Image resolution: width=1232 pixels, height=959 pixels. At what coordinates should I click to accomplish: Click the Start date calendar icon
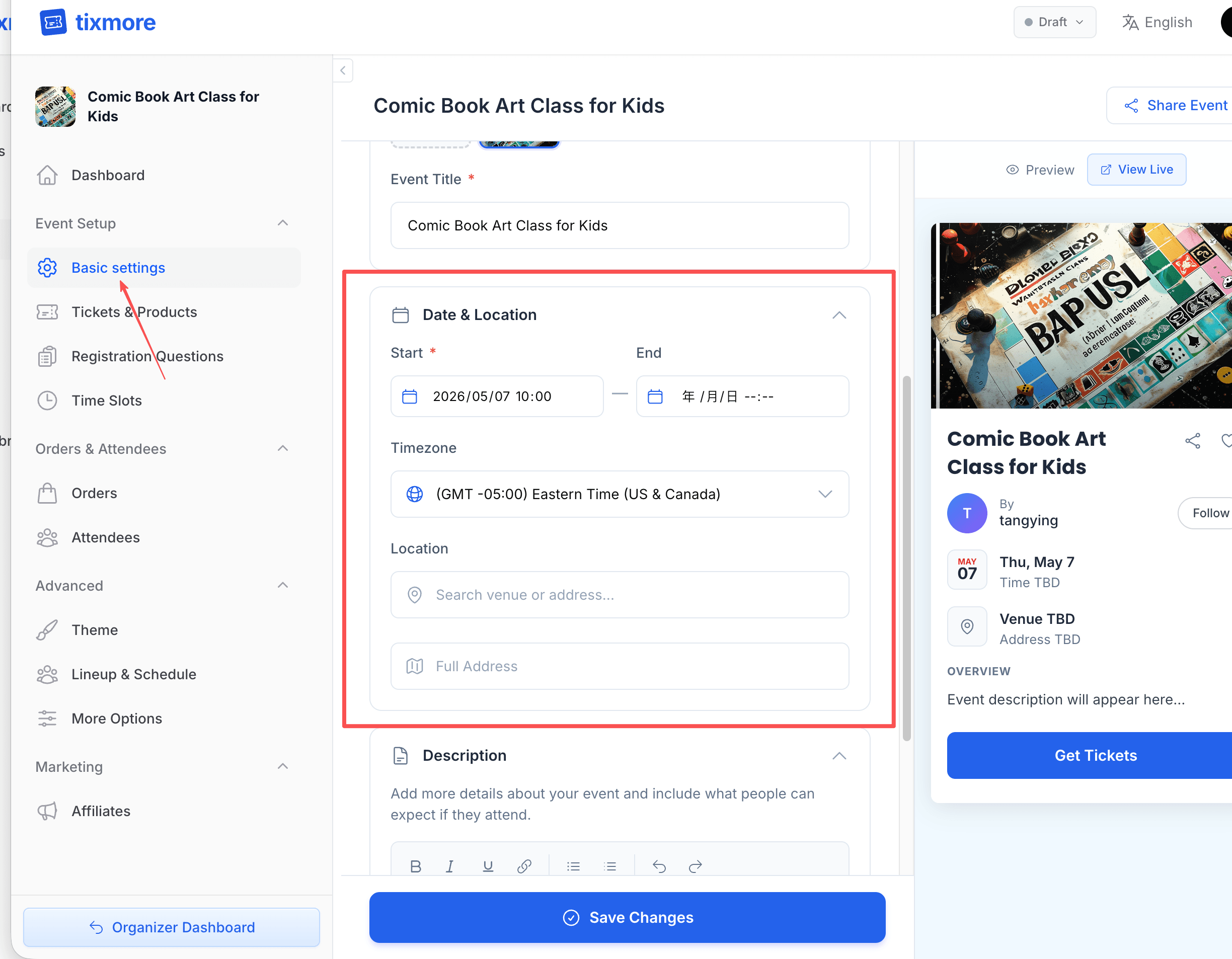coord(410,396)
